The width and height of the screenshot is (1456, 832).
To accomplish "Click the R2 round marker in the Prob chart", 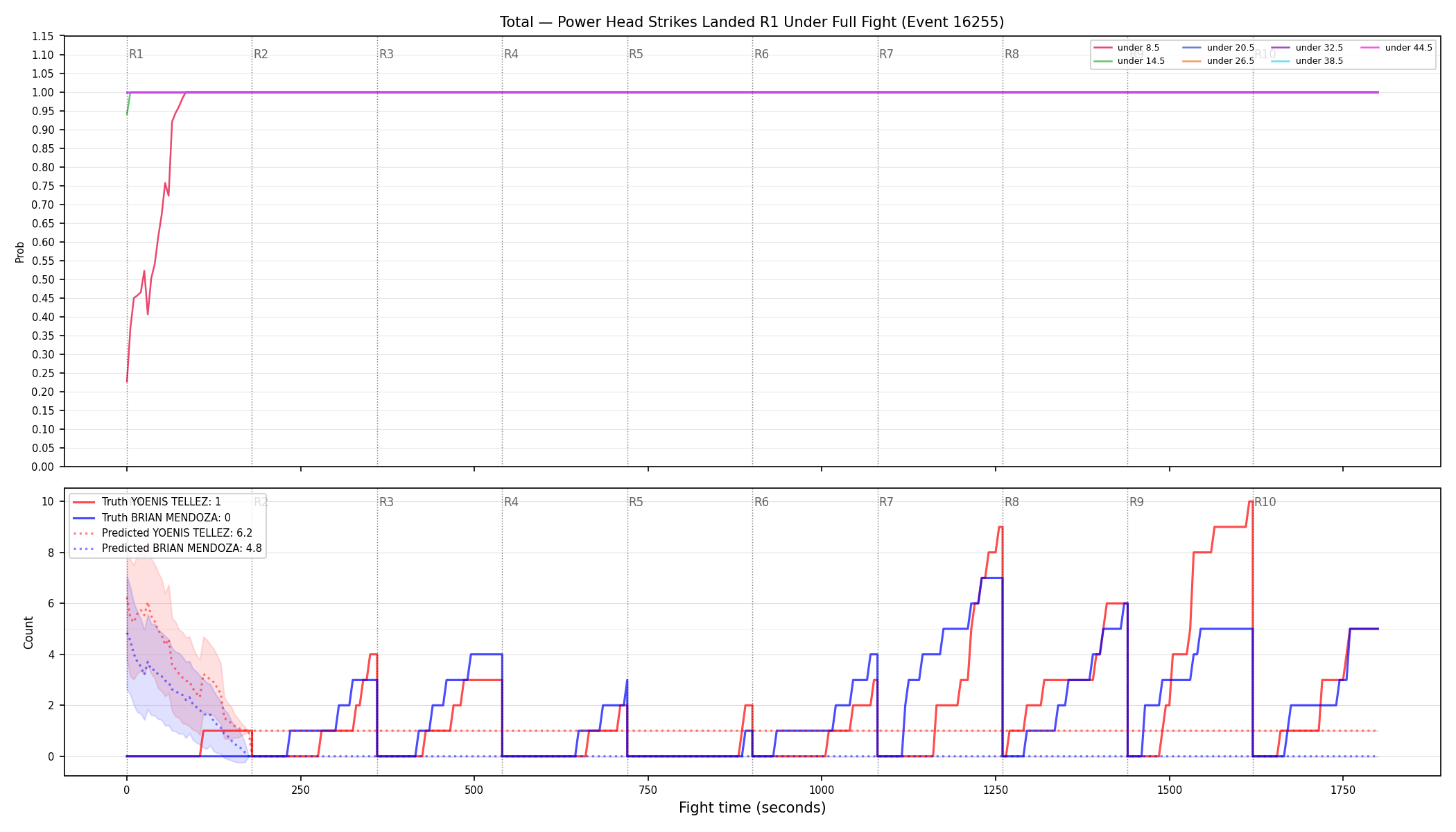I will 261,54.
